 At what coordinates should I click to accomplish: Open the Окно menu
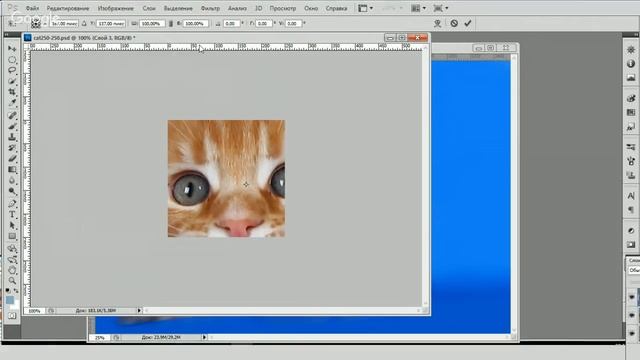click(x=311, y=8)
